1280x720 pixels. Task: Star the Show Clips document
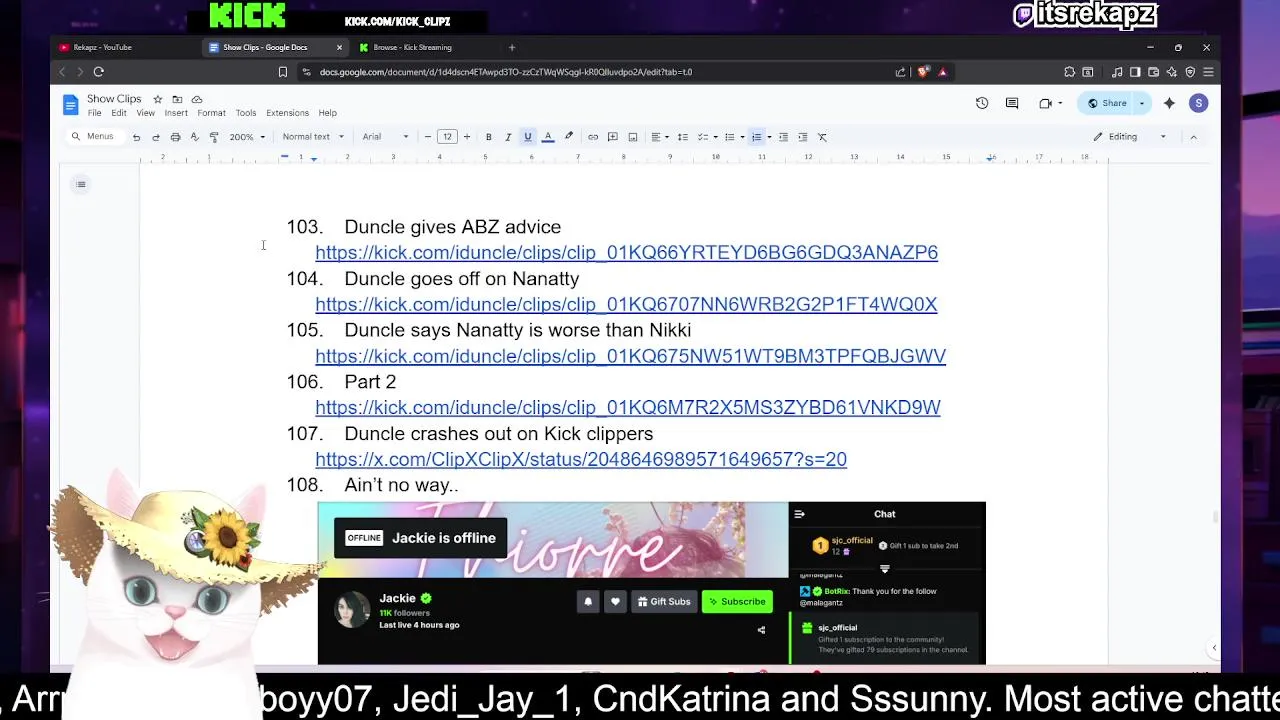click(x=157, y=99)
